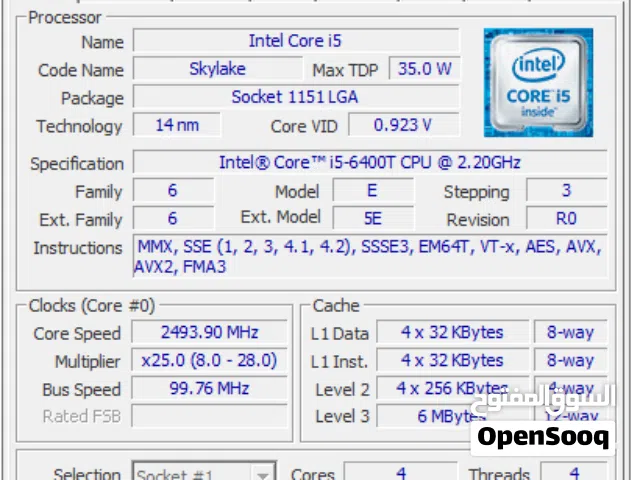Click the Multiplier value x25.0 (8.0 - 28.0)
Screen dimensions: 640x480
tap(209, 360)
